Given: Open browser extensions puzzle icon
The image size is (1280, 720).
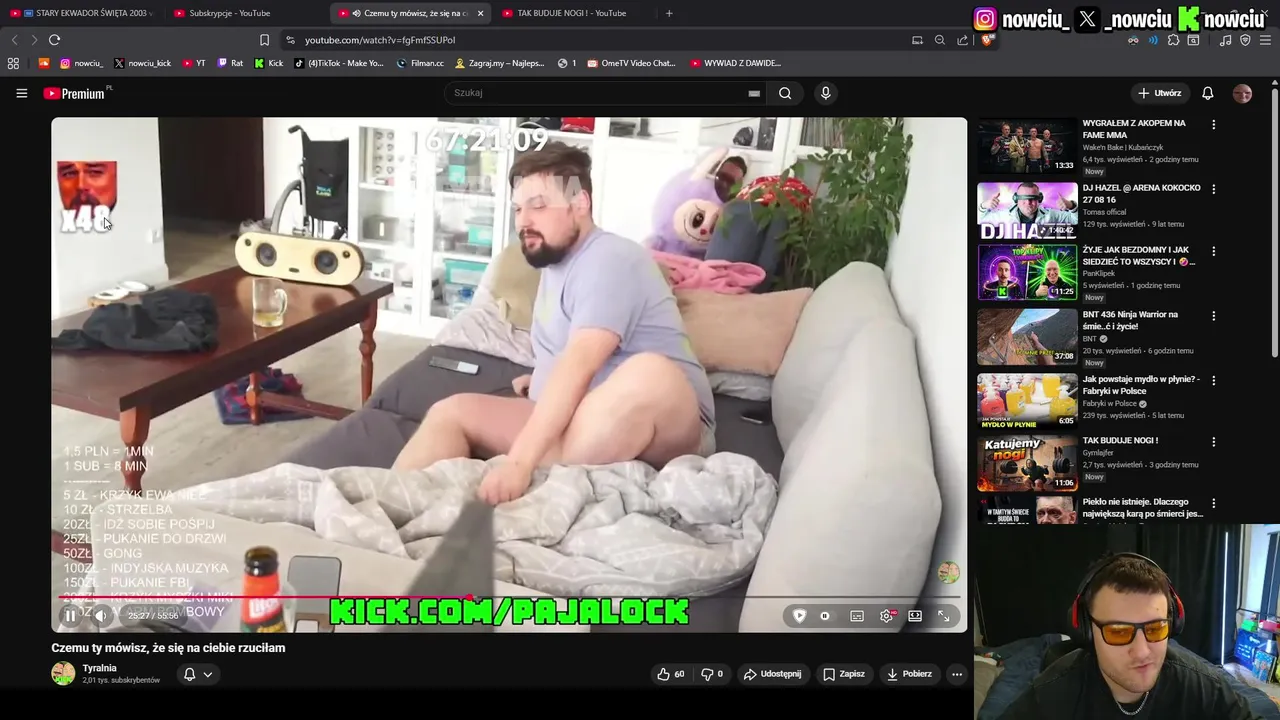Looking at the screenshot, I should coord(1173,40).
